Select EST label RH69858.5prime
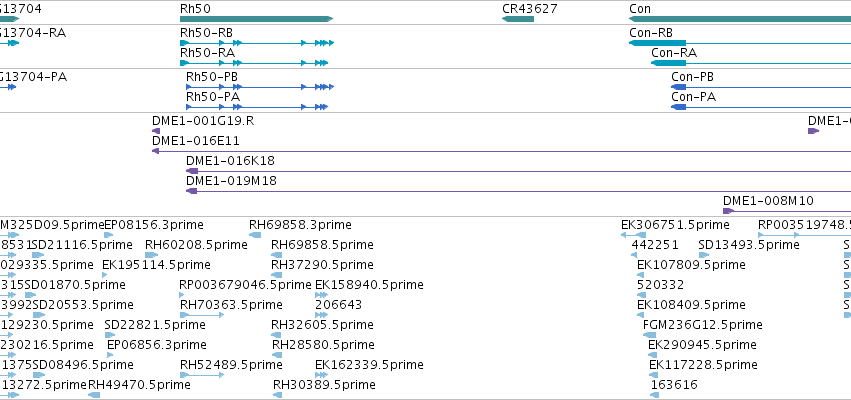 tap(322, 245)
